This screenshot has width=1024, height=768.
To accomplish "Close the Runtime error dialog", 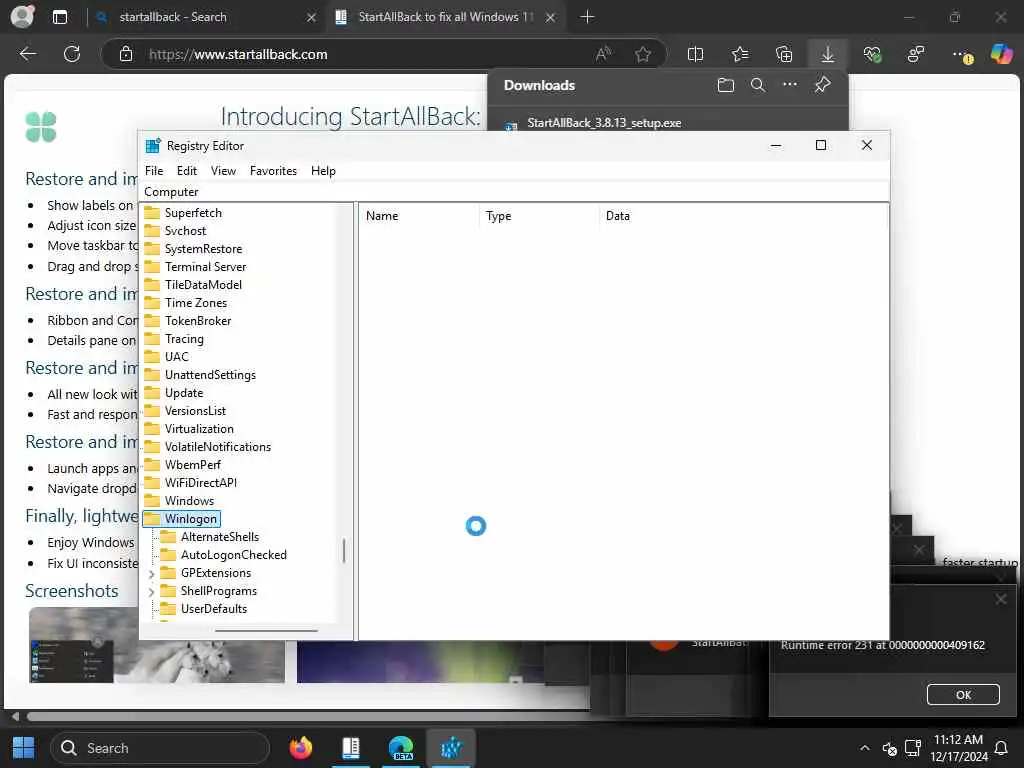I will click(x=1000, y=599).
